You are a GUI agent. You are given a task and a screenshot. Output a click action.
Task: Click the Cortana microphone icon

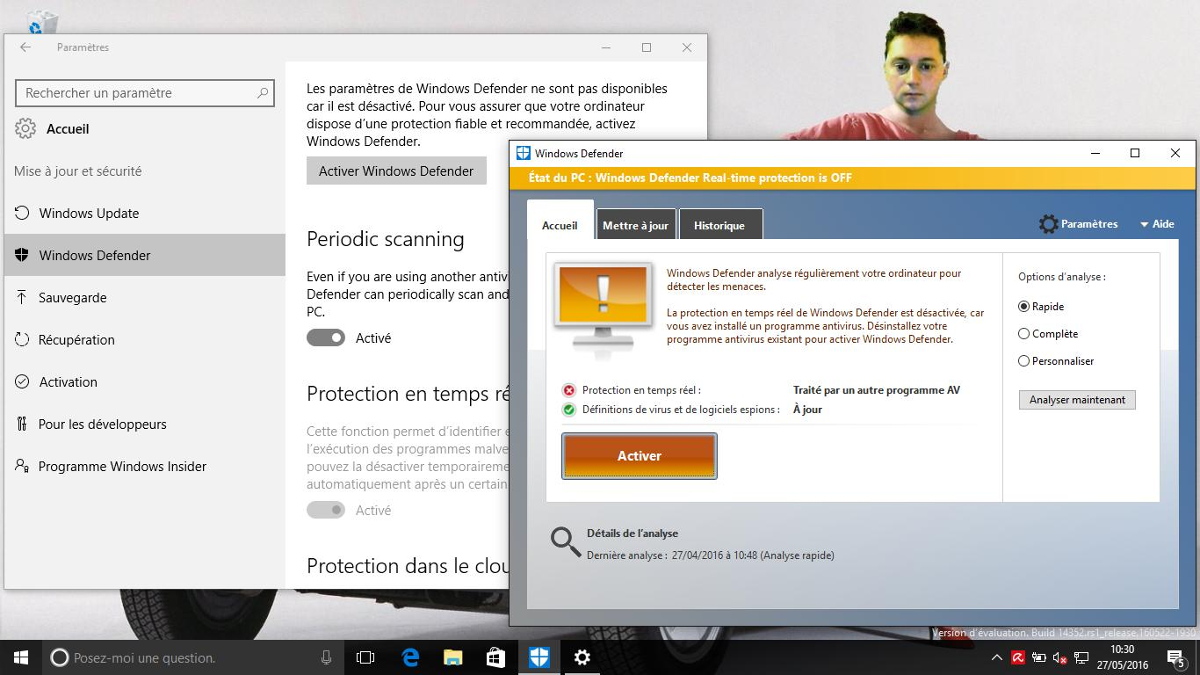(x=326, y=657)
